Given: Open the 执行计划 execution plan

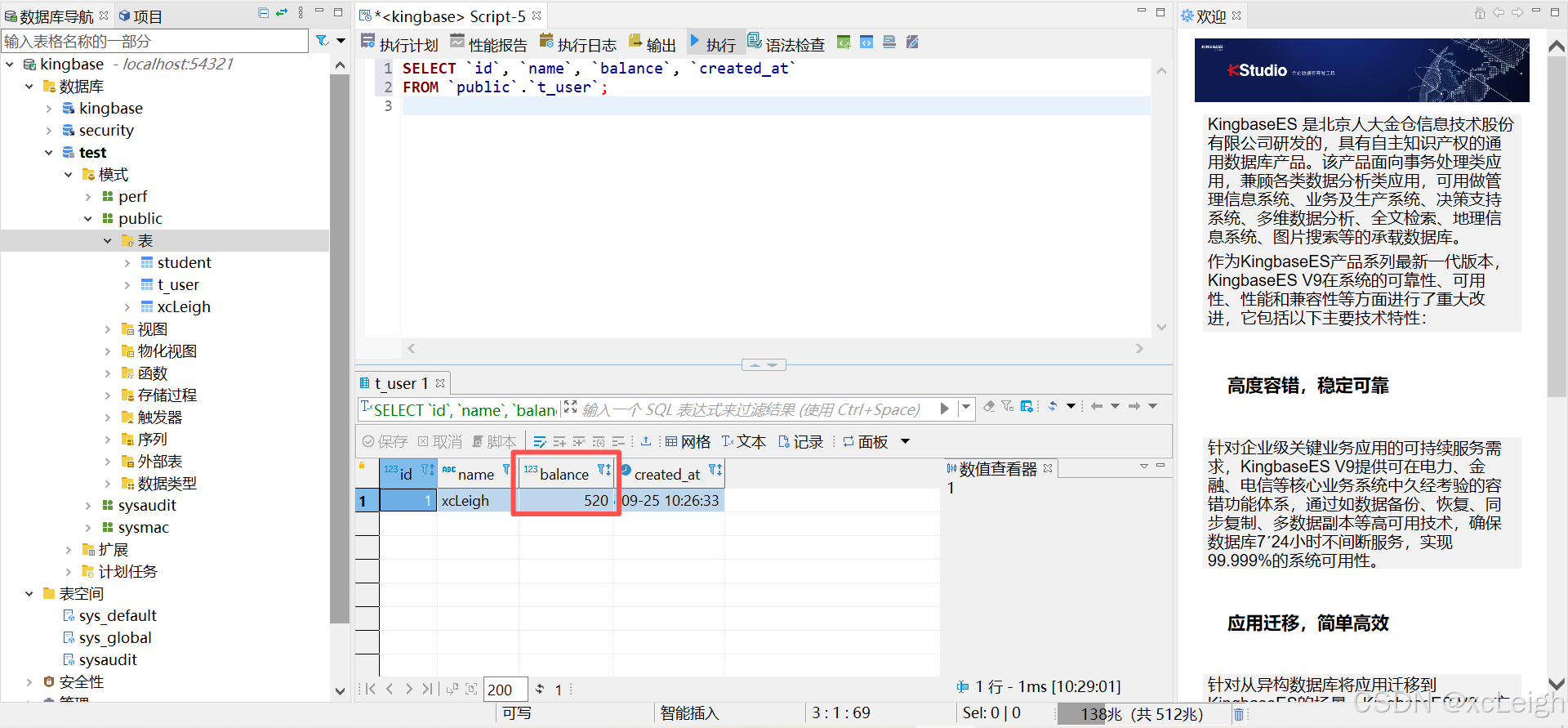Looking at the screenshot, I should click(x=399, y=44).
